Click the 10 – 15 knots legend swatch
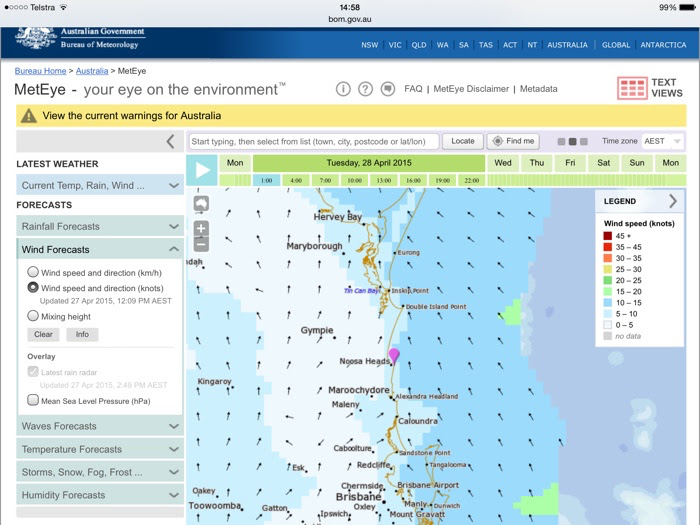Viewport: 700px width, 525px height. [x=608, y=303]
